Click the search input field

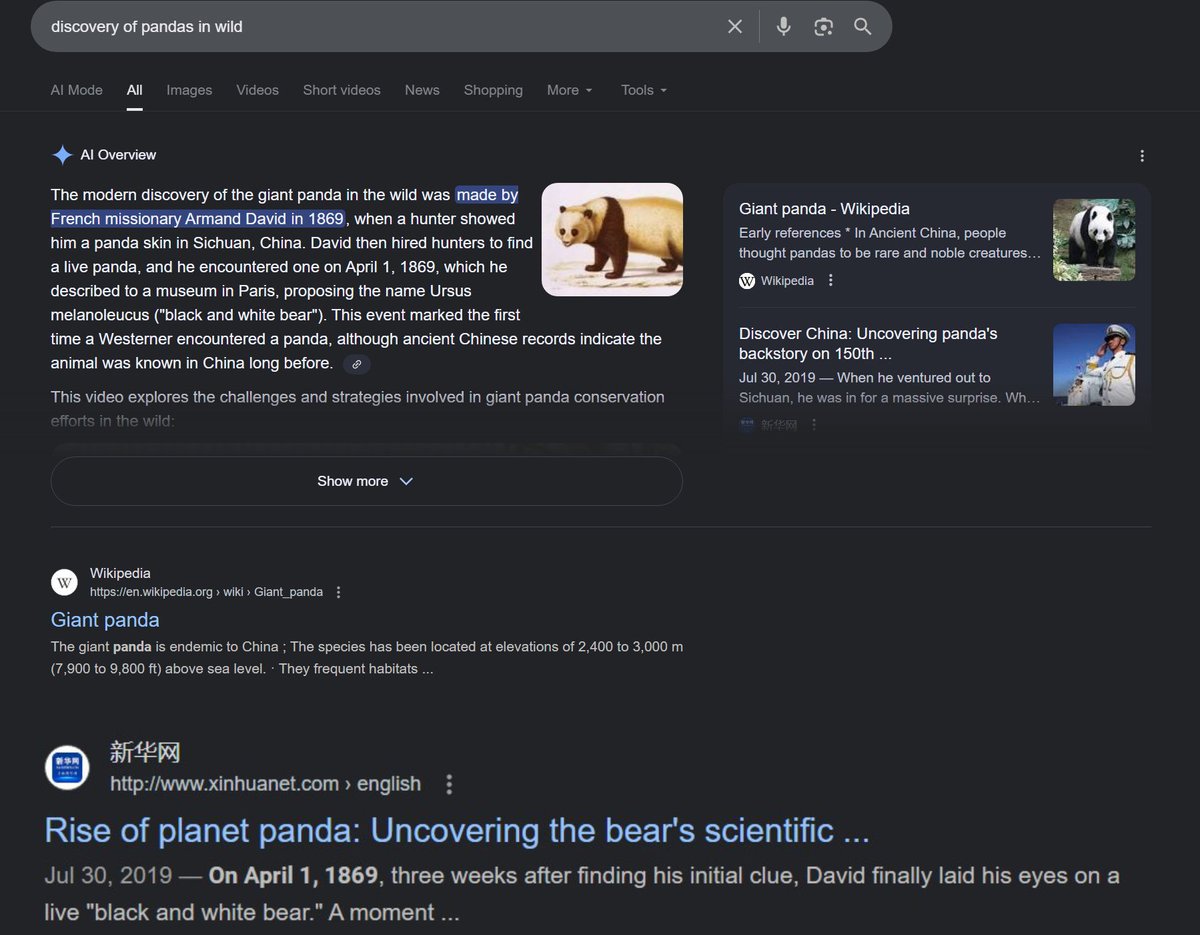pos(380,27)
